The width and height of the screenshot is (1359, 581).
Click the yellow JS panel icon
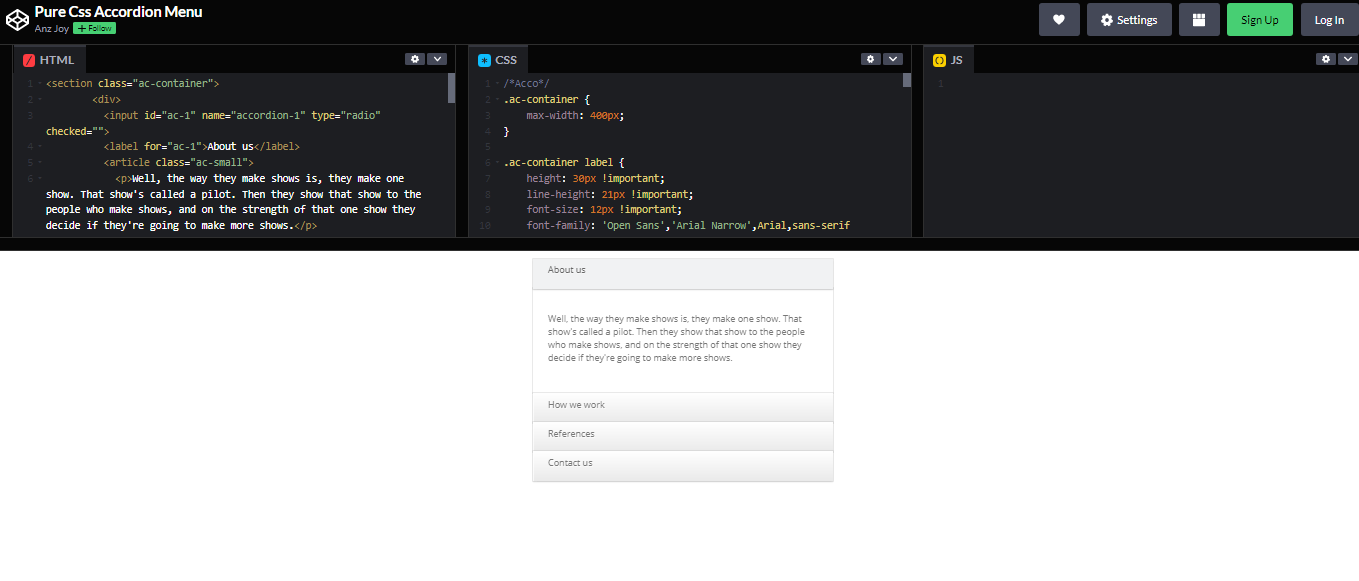click(938, 59)
